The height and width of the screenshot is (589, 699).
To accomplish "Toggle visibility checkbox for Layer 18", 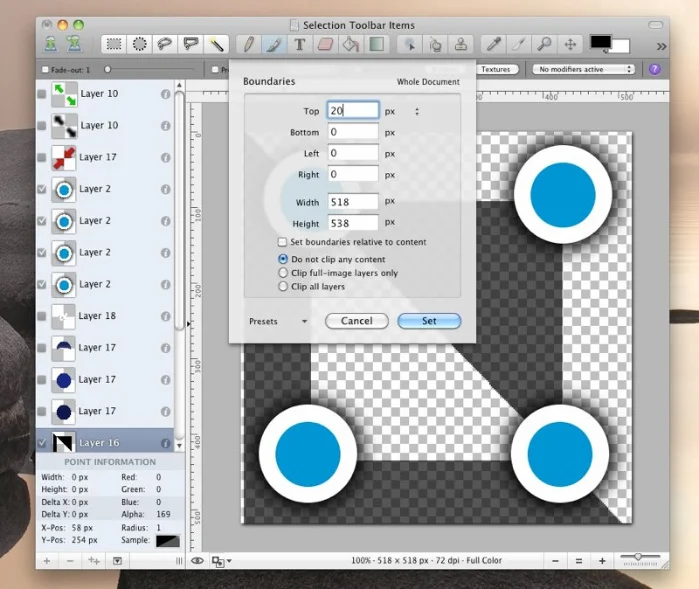I will click(x=41, y=316).
